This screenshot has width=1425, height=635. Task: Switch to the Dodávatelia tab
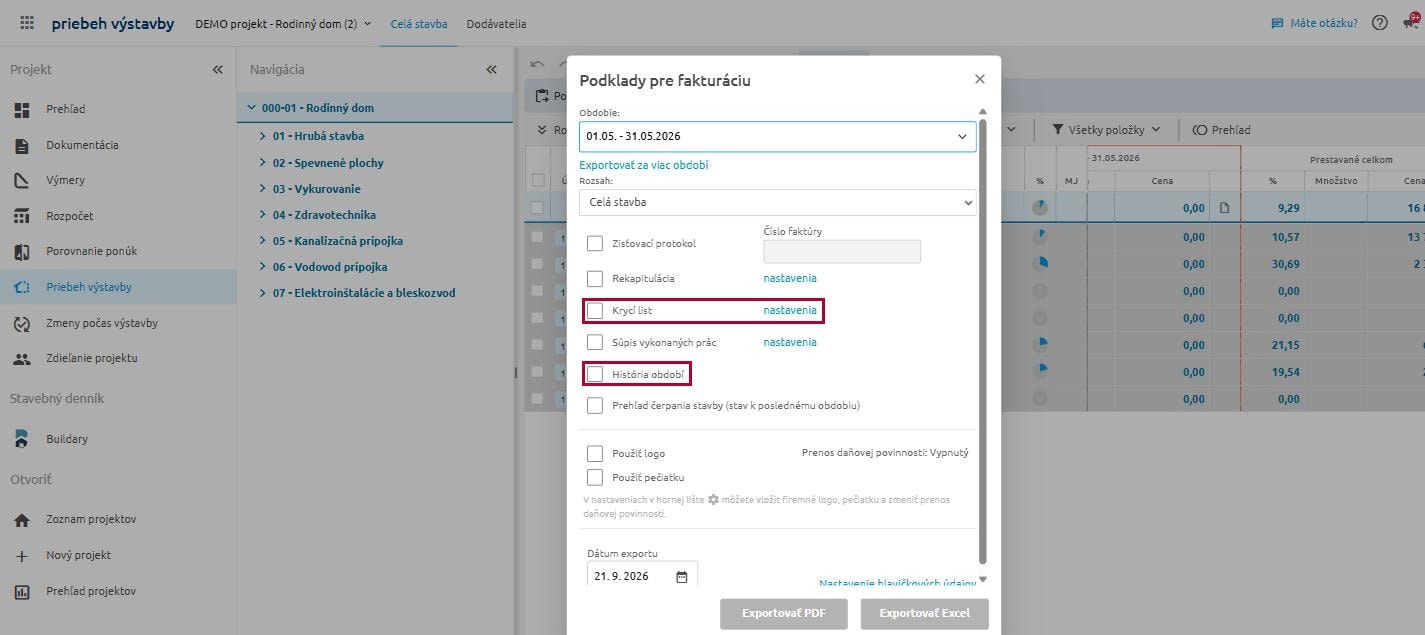click(496, 23)
